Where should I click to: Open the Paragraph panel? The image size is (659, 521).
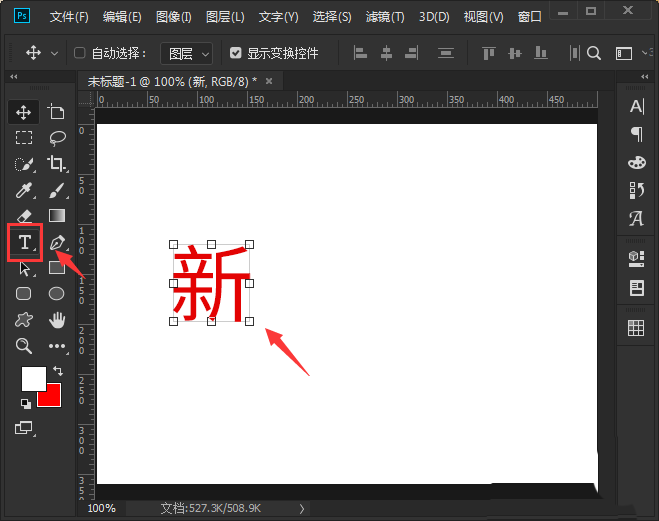coord(636,134)
